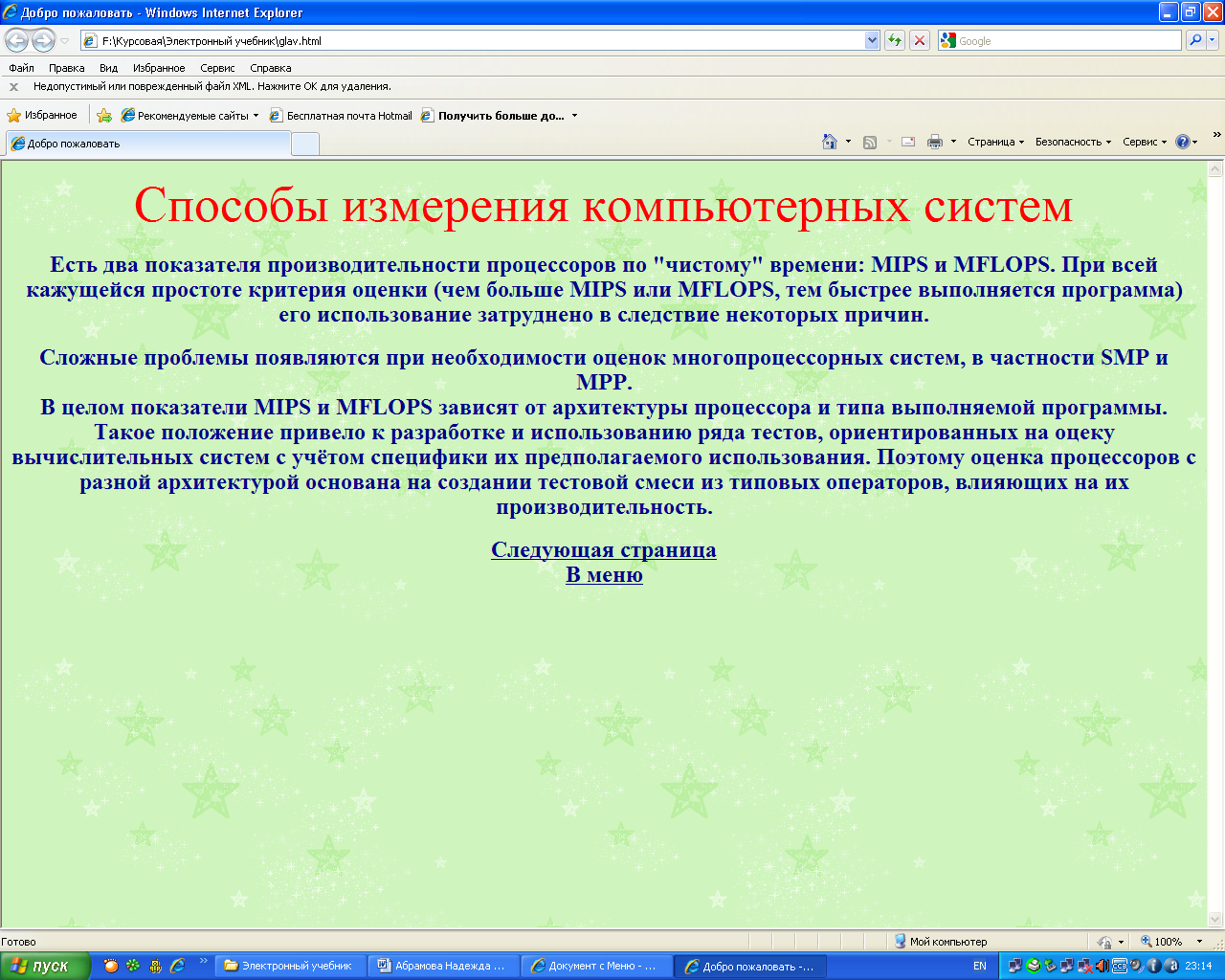Start search with the magnifier button
1225x980 pixels.
pyautogui.click(x=1194, y=40)
